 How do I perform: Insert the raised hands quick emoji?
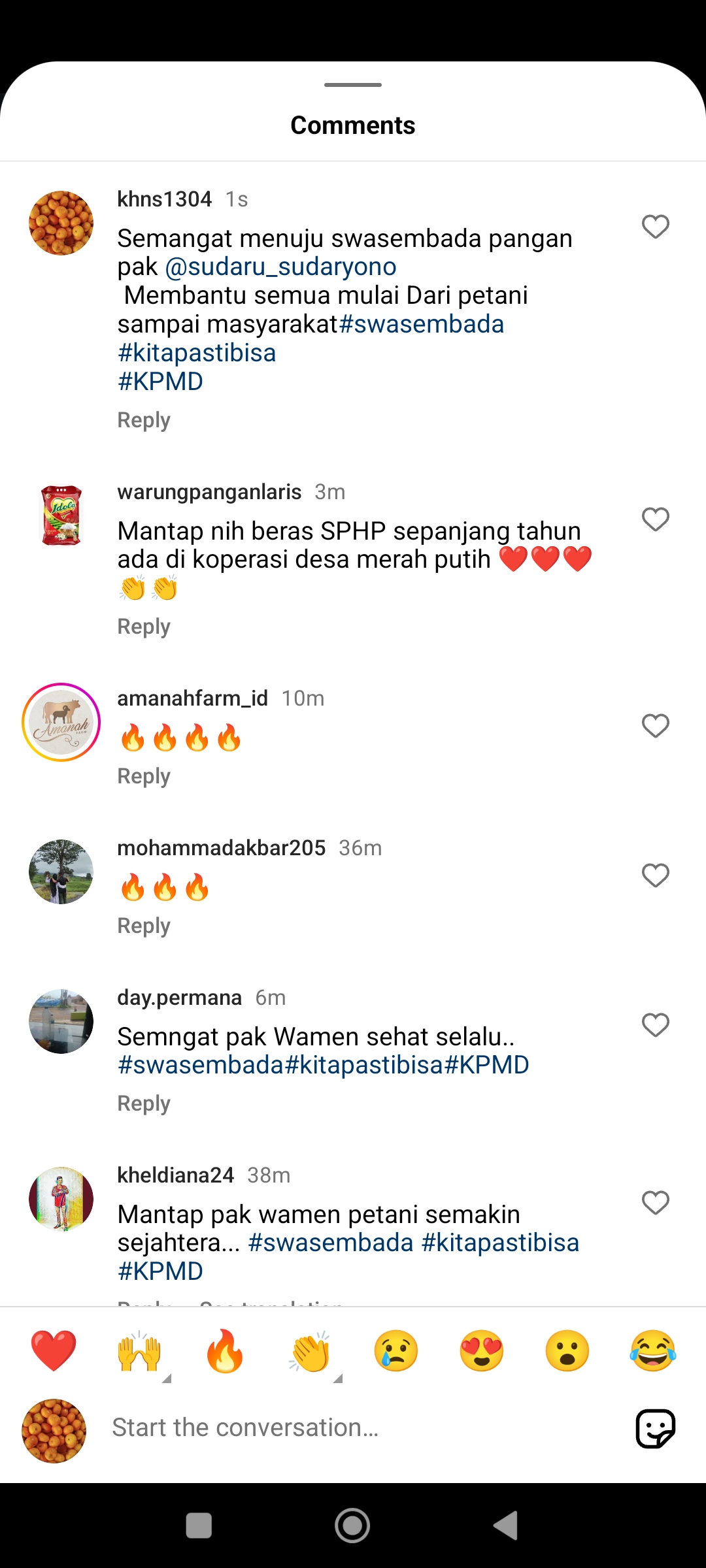click(x=139, y=1351)
